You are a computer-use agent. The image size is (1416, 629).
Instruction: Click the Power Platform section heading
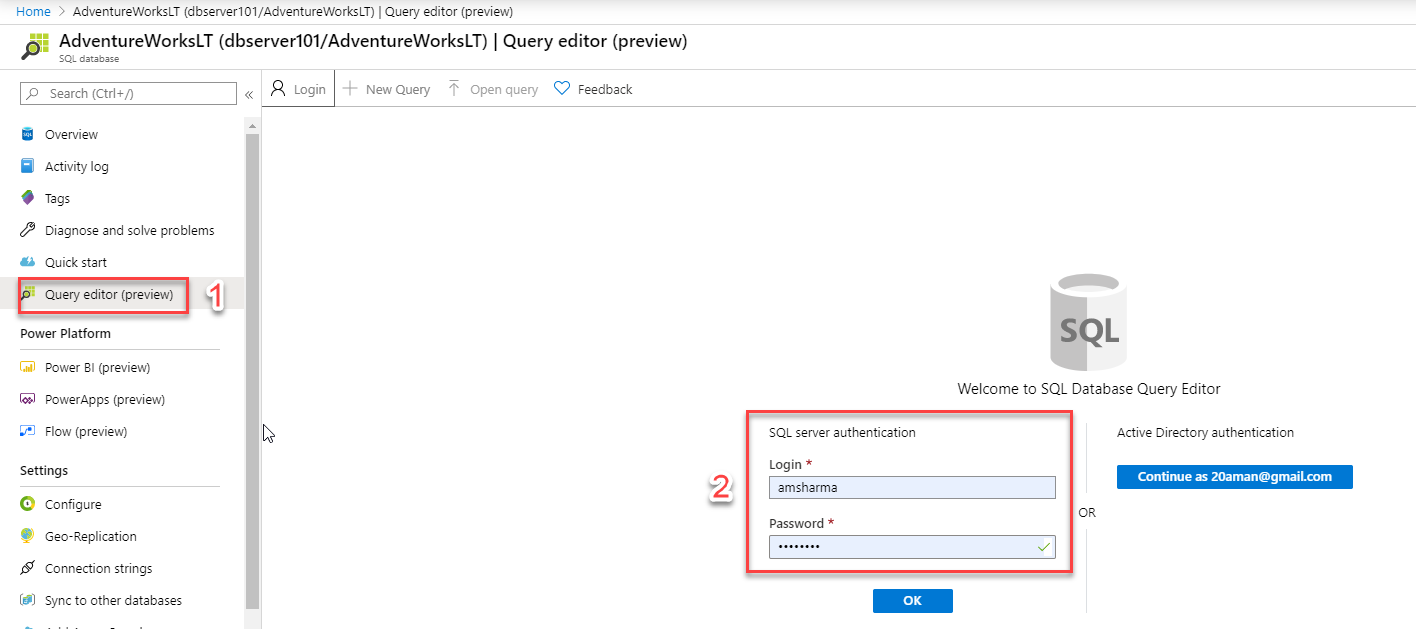65,333
